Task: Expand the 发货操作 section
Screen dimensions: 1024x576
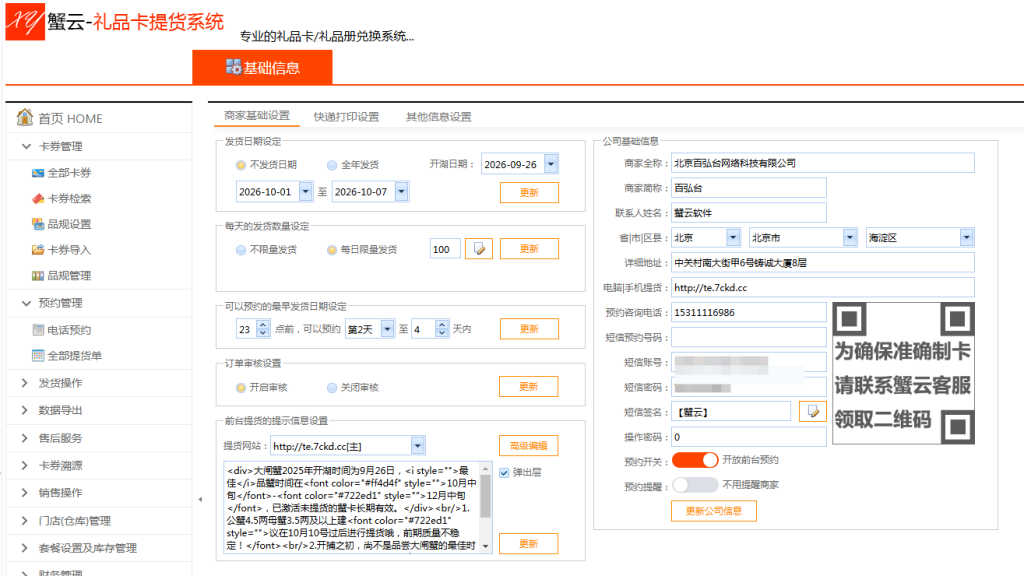Action: (25, 383)
